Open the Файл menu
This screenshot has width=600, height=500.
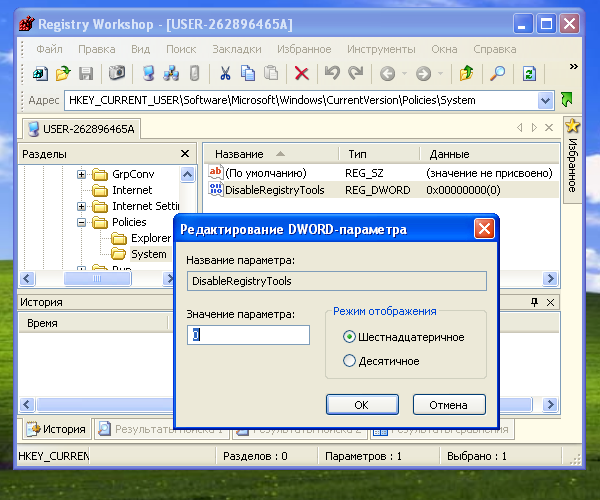click(49, 49)
